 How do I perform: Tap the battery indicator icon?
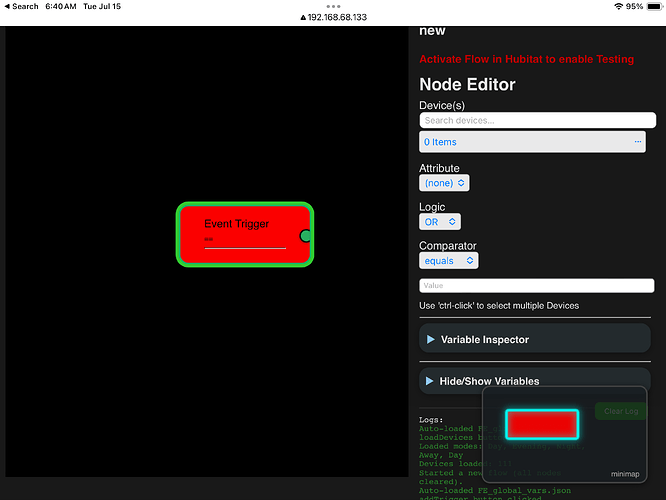tap(655, 6)
